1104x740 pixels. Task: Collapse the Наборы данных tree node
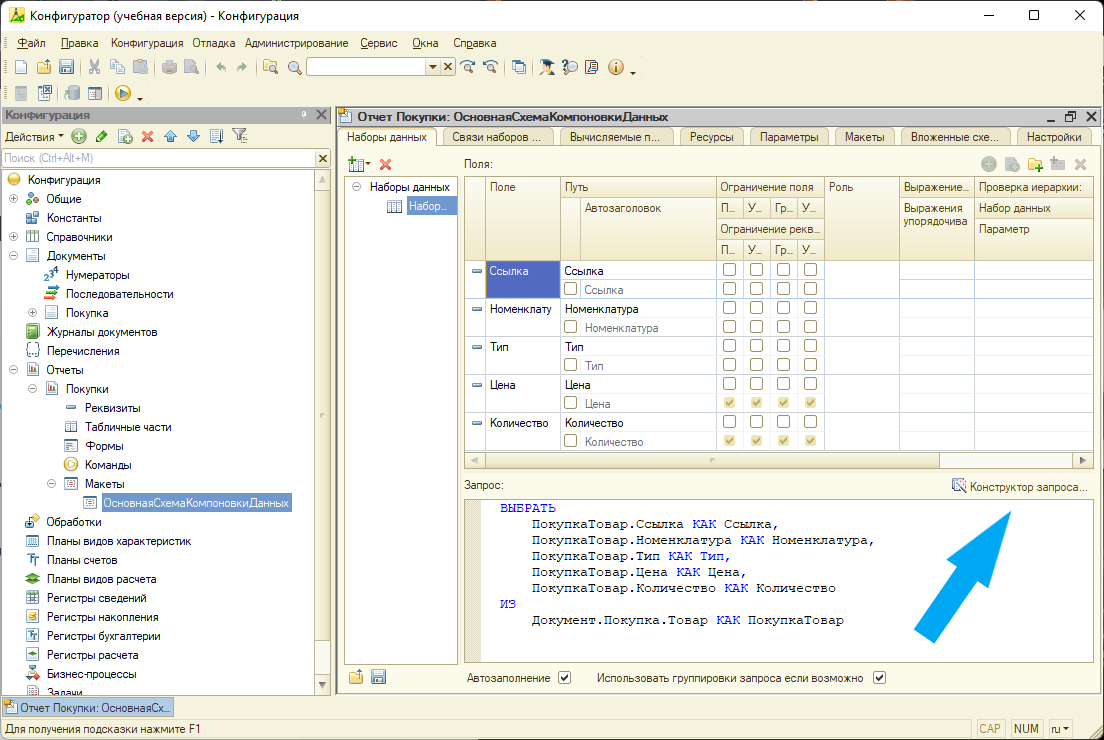[356, 187]
